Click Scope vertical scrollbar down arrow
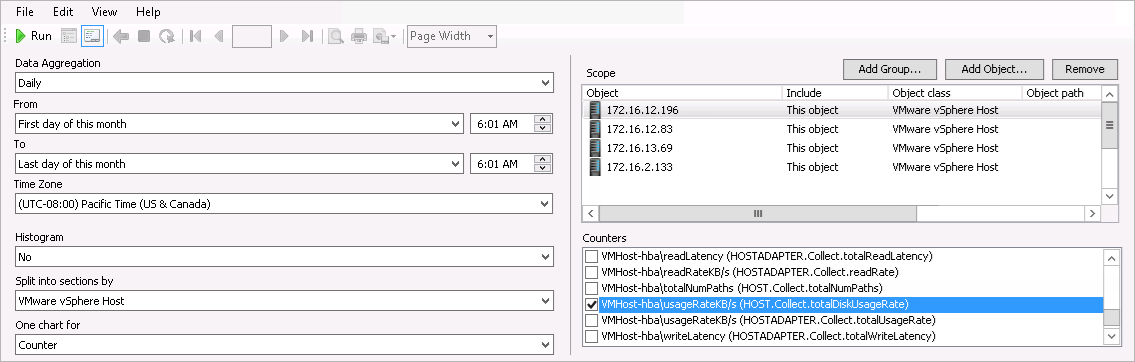The height and width of the screenshot is (362, 1135). point(1109,196)
